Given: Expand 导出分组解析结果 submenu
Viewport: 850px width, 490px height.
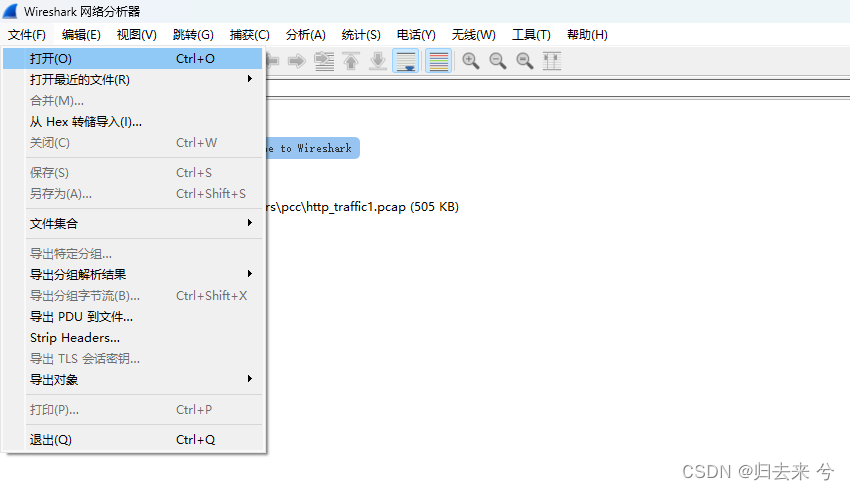Looking at the screenshot, I should click(x=133, y=274).
